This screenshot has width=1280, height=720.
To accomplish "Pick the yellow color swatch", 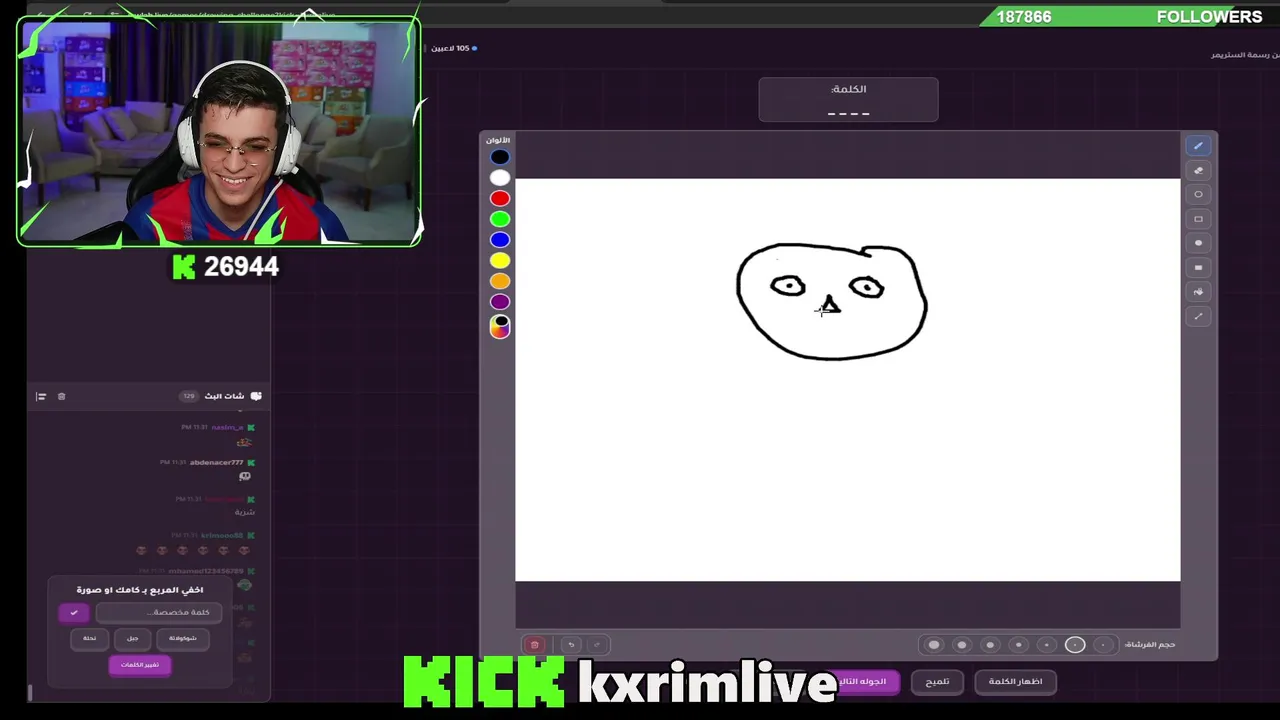I will 500,261.
